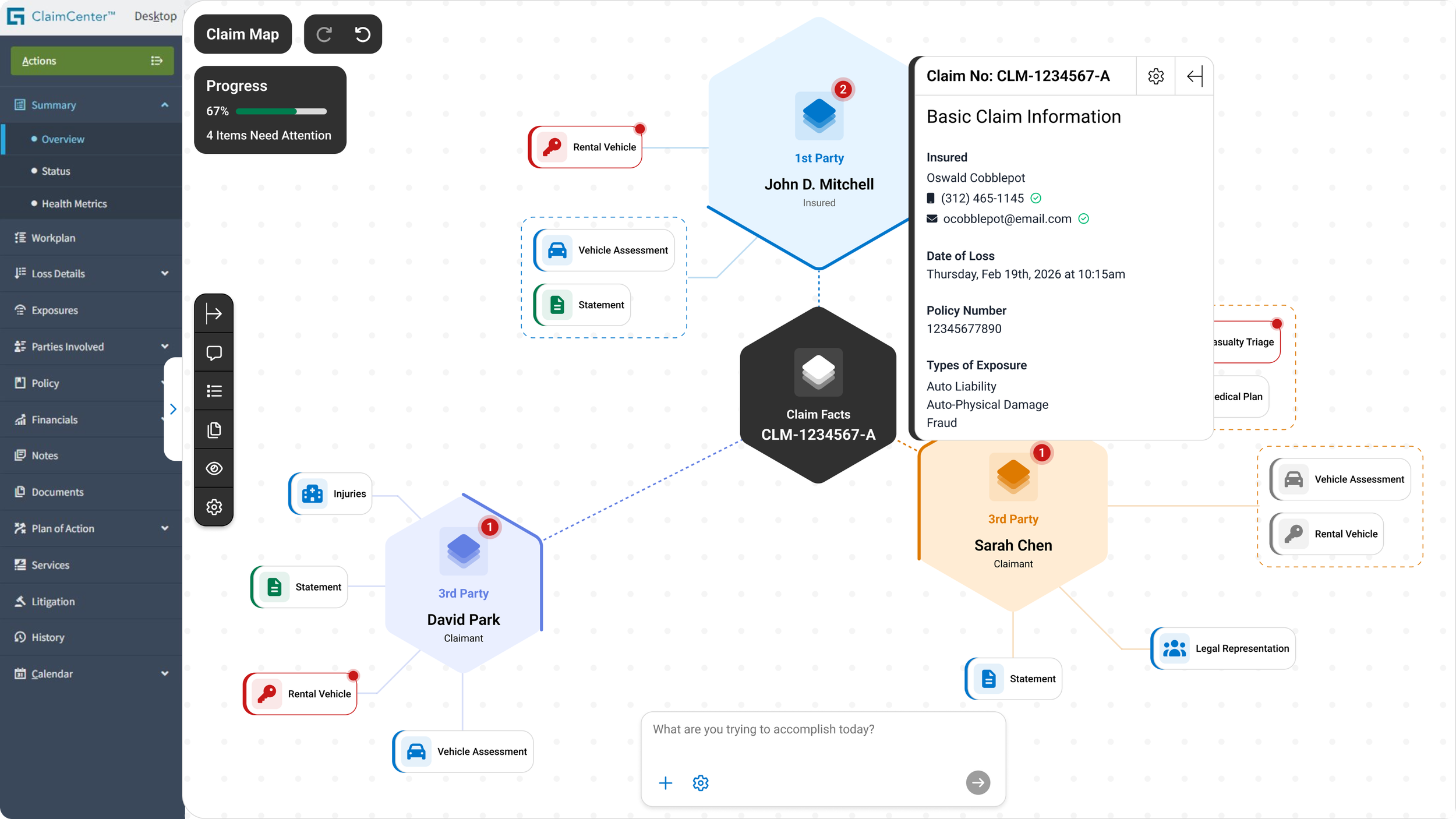Expand the sidebar with the side chevron tab
This screenshot has height=819, width=1456.
pyautogui.click(x=173, y=409)
